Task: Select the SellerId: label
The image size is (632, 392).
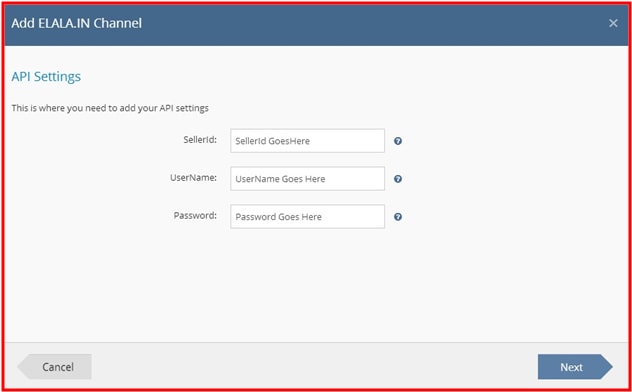Action: tap(200, 139)
